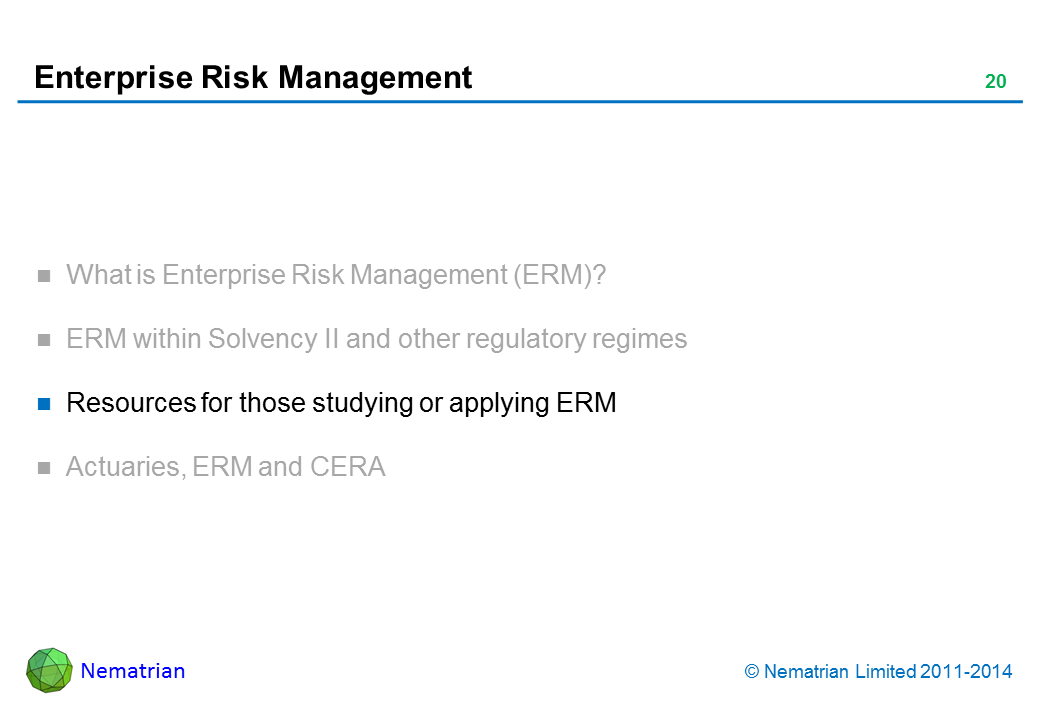Click the green slide number 20
Screen dimensions: 1040x720
995,82
